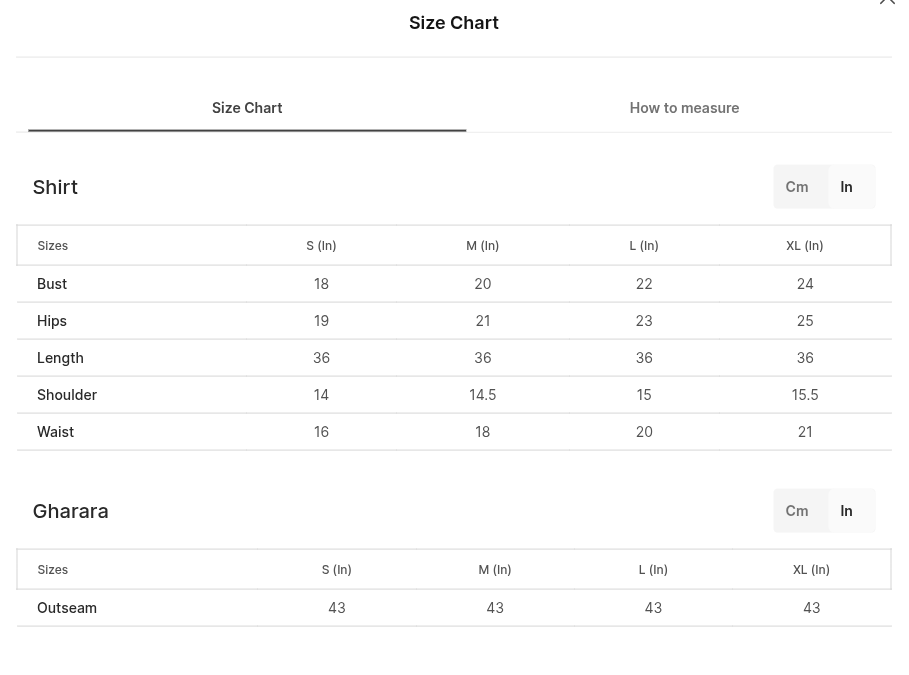Click the Gharara L (In) column header
The image size is (909, 675).
point(653,569)
